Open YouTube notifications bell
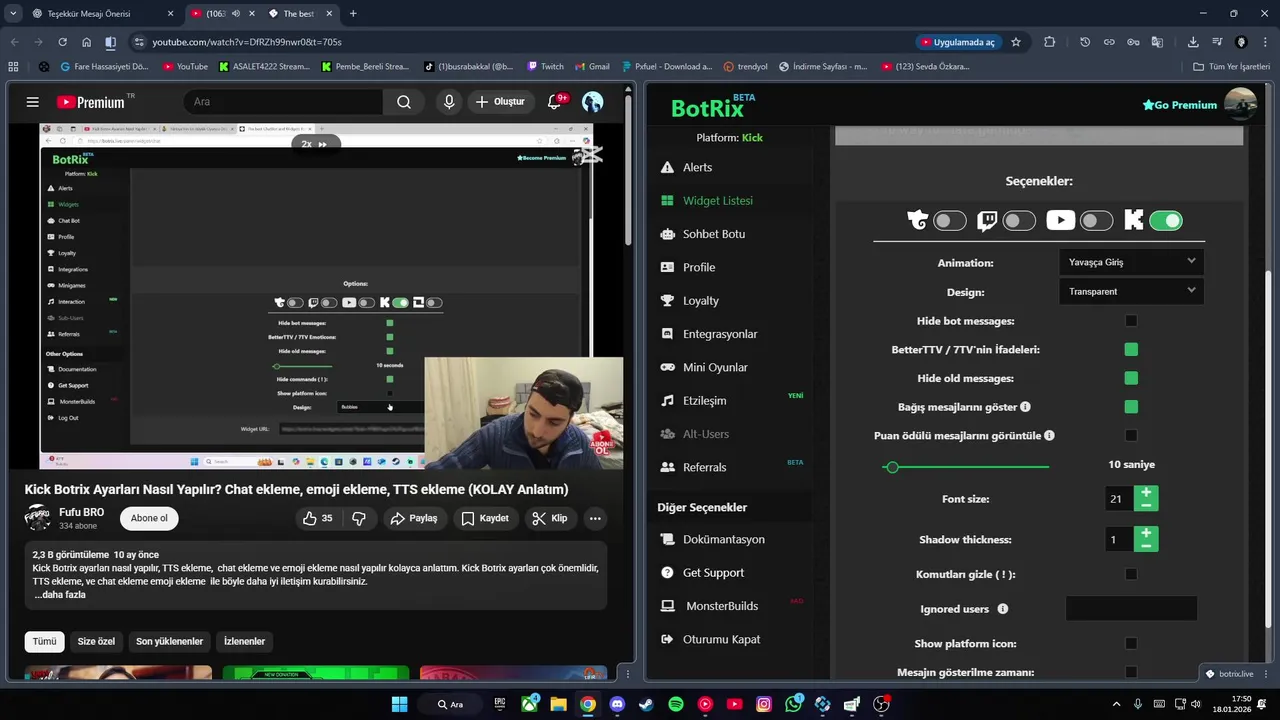This screenshot has height=720, width=1280. [555, 102]
